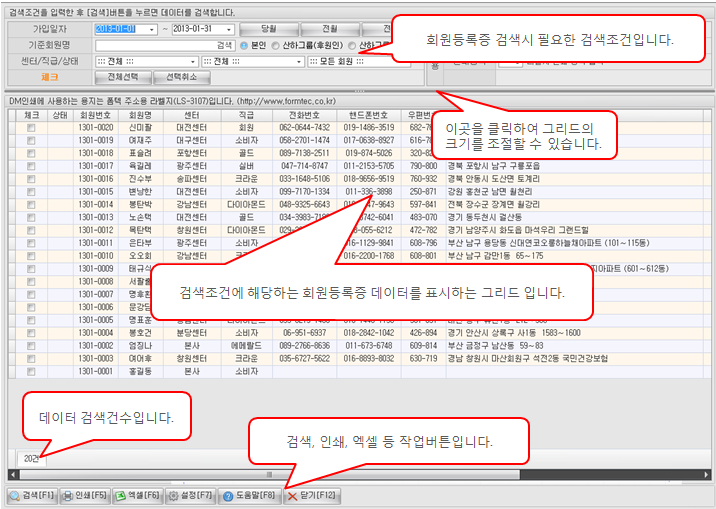Check the box for member 1301-0020
Viewport: 716px width, 509px height.
31,128
